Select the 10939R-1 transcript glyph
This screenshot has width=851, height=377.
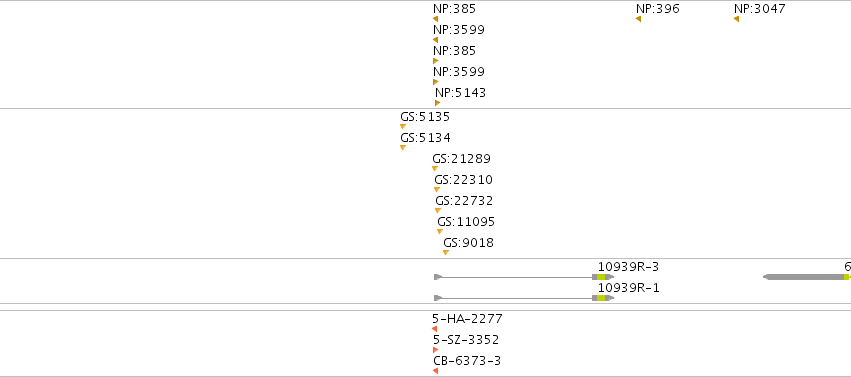(524, 298)
